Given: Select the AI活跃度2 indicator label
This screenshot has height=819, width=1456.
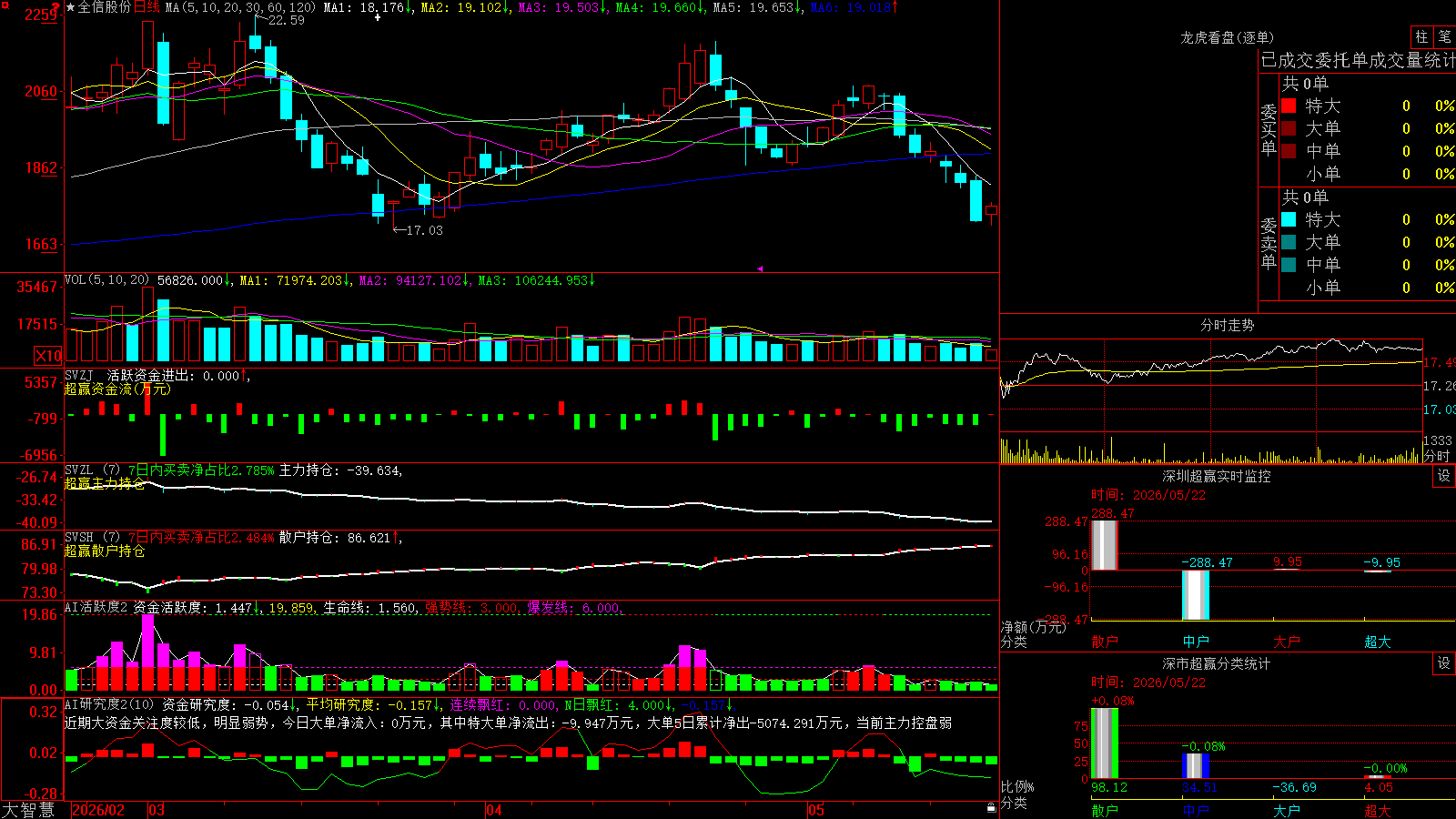Looking at the screenshot, I should point(96,607).
